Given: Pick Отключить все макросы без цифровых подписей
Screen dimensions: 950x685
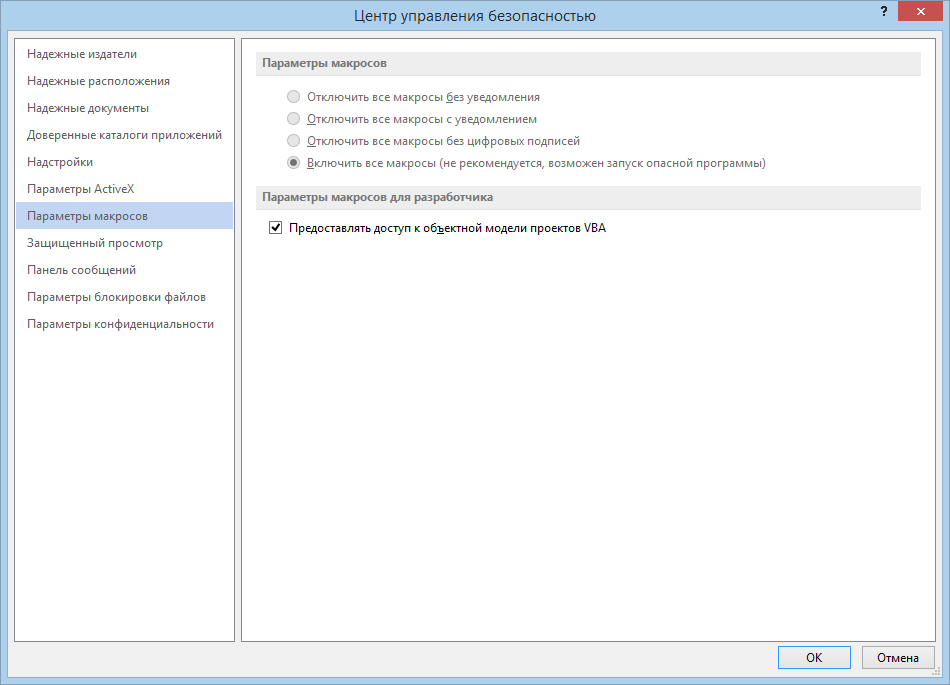Looking at the screenshot, I should [293, 141].
